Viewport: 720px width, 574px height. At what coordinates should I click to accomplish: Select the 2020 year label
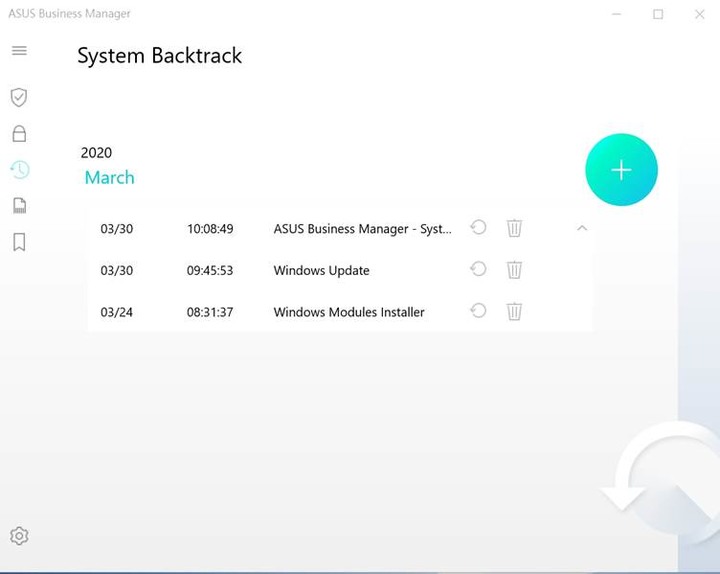(x=96, y=152)
